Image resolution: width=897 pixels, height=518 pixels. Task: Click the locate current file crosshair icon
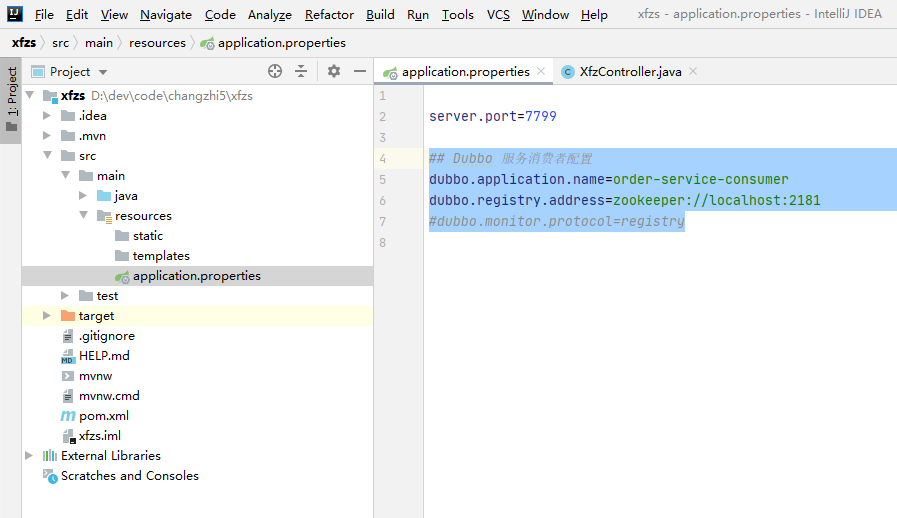[x=275, y=71]
